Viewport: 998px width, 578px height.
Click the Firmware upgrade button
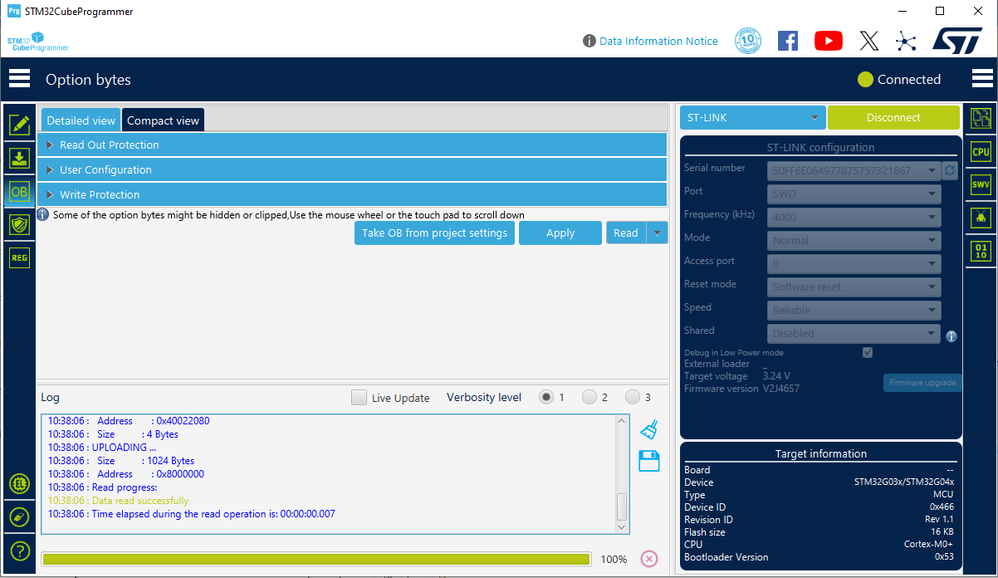pos(922,383)
